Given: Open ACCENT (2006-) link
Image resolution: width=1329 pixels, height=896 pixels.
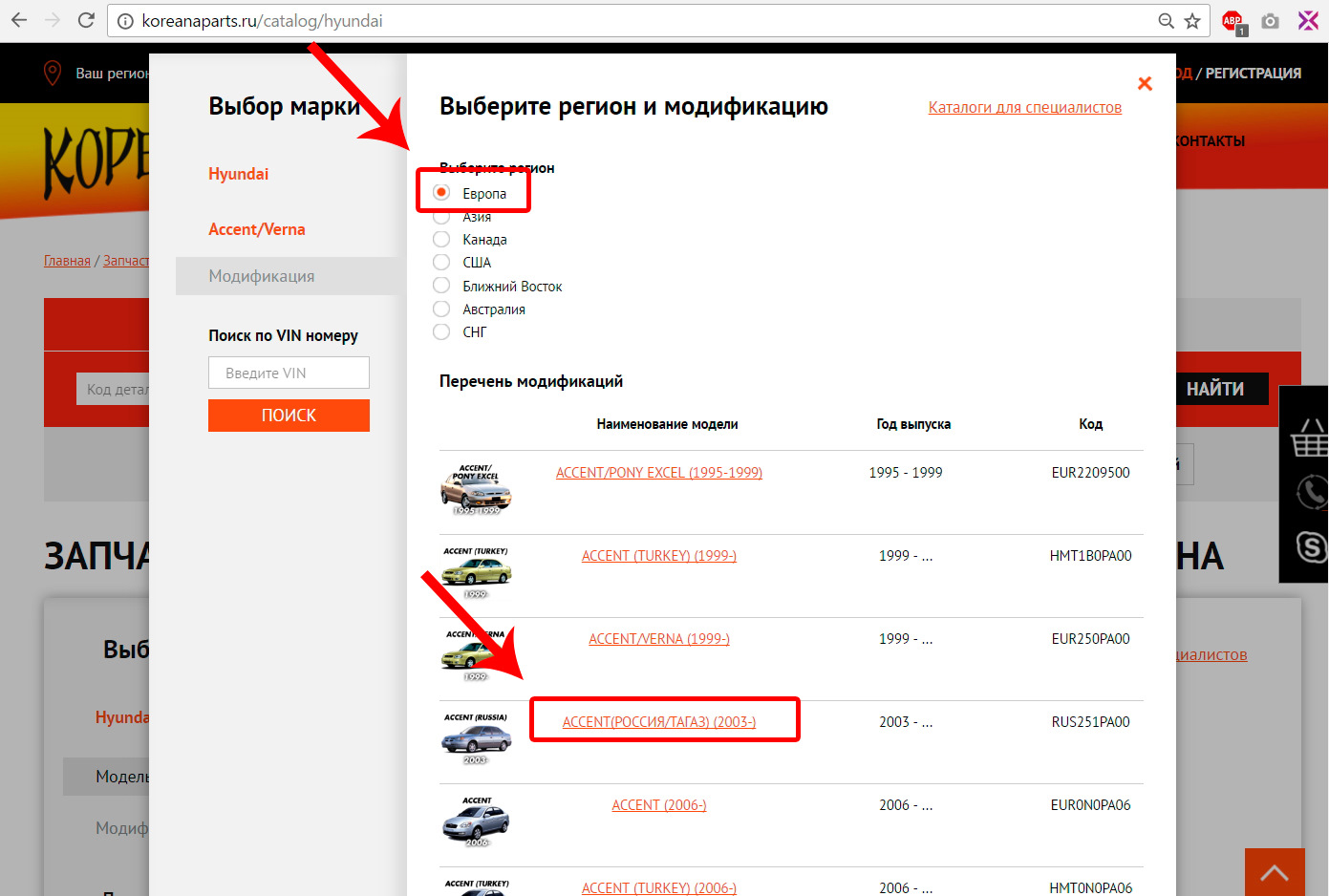Looking at the screenshot, I should click(x=659, y=804).
